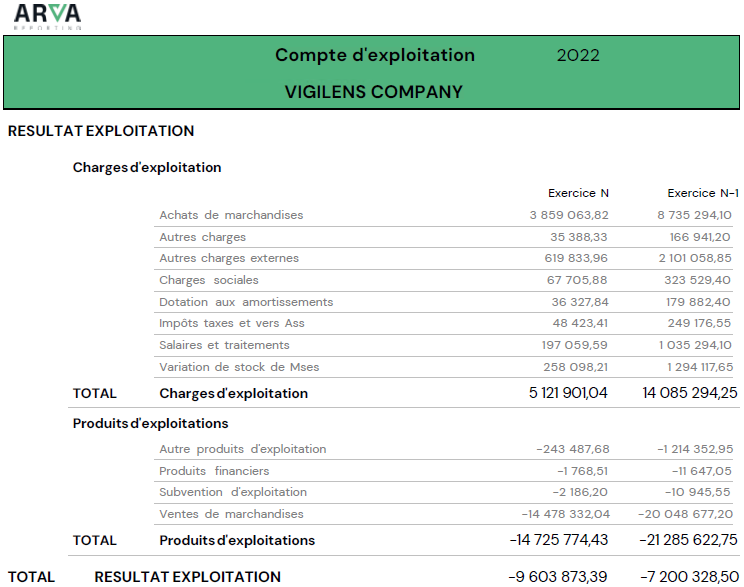The height and width of the screenshot is (587, 744).
Task: Select the VIGILENS COMPANY heading
Action: coord(373,92)
